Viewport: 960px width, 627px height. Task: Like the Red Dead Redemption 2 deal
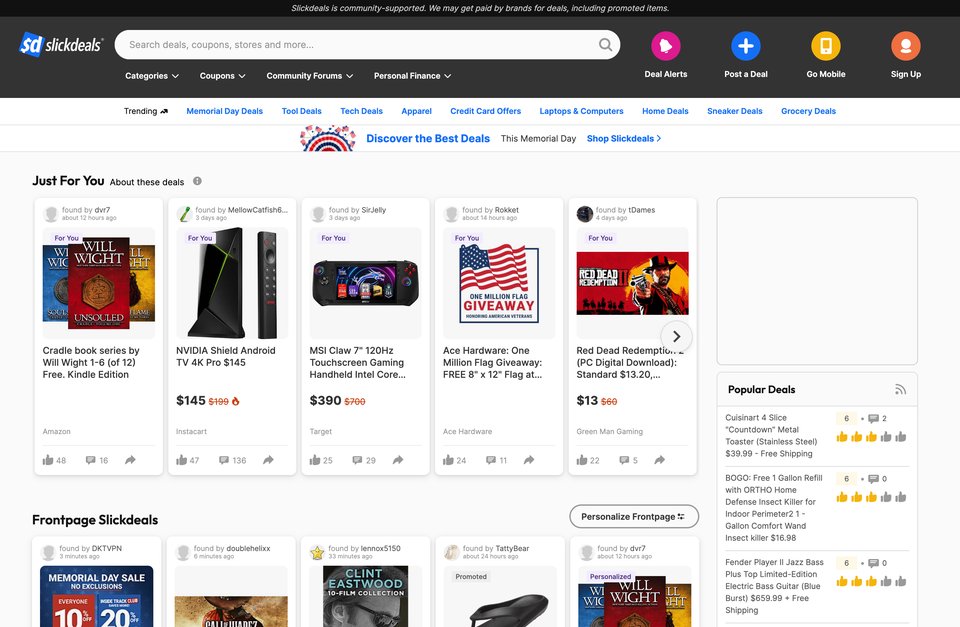pos(582,460)
